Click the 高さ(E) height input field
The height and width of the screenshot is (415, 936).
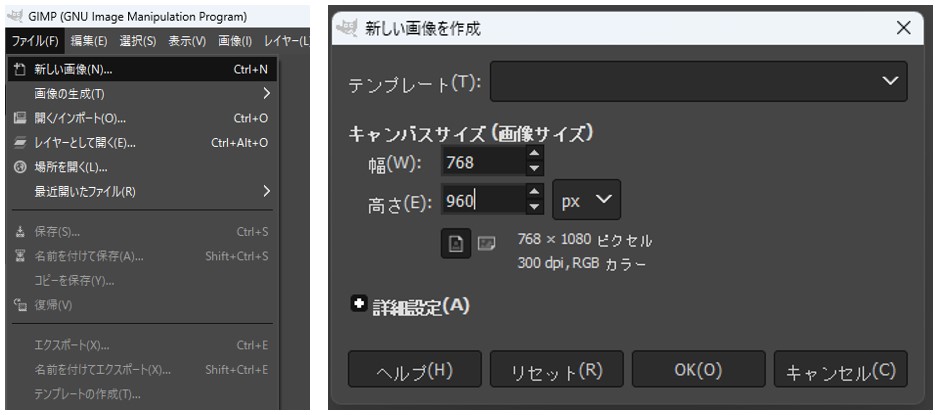click(484, 199)
